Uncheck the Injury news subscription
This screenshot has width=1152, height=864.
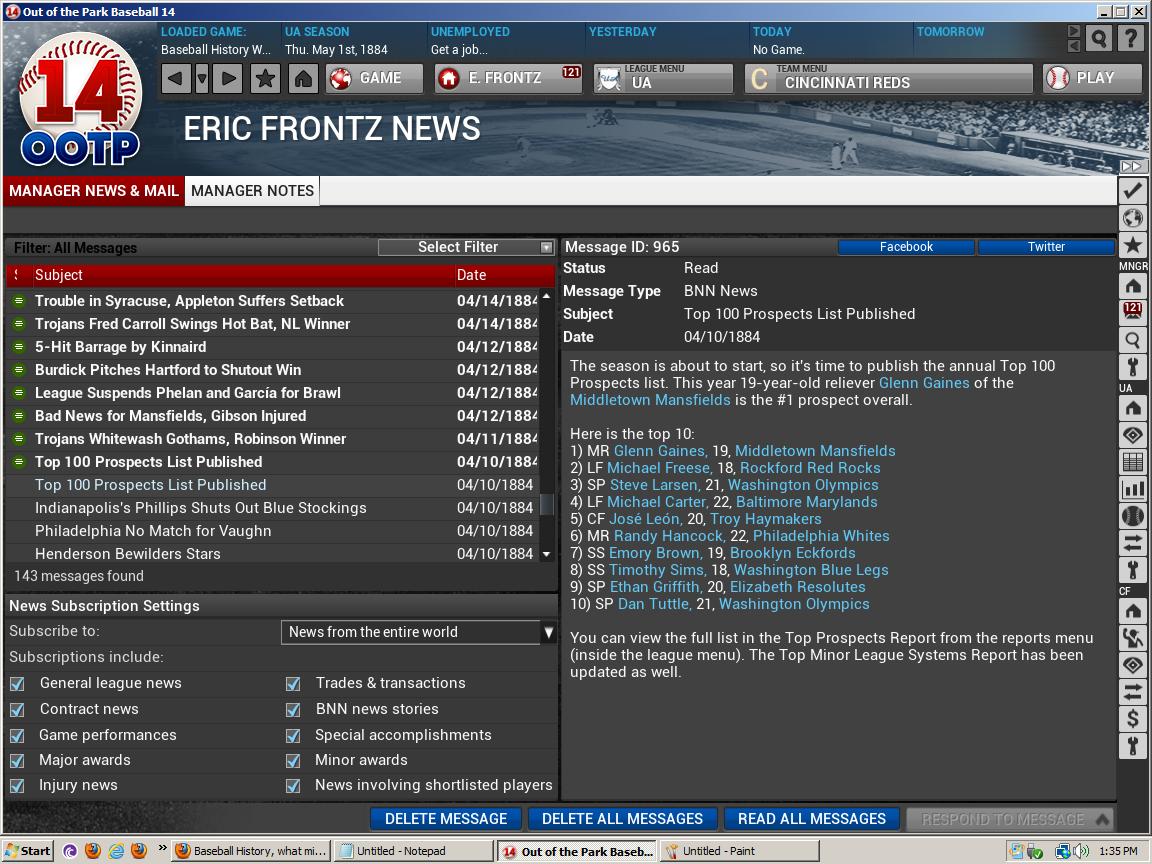click(x=17, y=785)
